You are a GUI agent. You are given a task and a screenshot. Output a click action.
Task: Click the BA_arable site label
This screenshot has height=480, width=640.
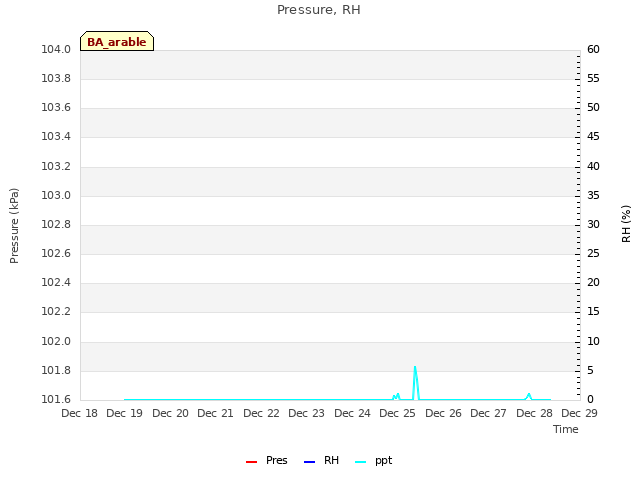coord(117,41)
